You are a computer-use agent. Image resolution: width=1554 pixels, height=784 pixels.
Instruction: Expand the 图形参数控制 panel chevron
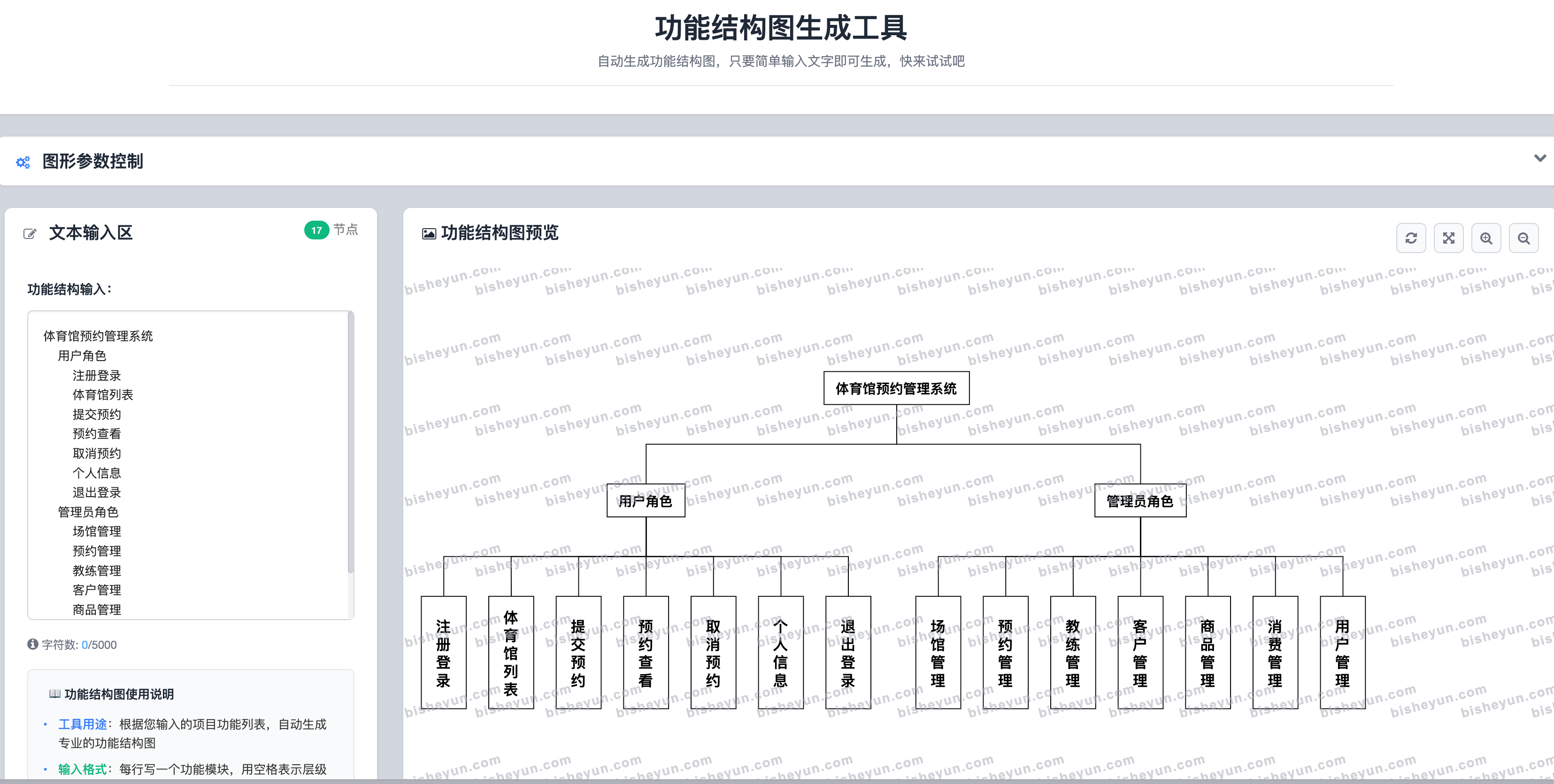pos(1539,158)
